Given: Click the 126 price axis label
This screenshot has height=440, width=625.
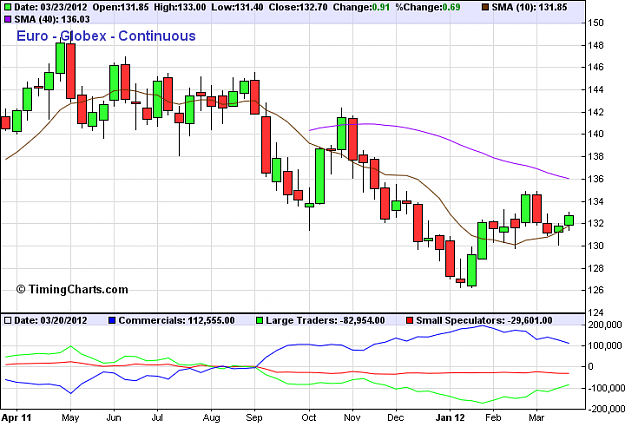Looking at the screenshot, I should [596, 290].
